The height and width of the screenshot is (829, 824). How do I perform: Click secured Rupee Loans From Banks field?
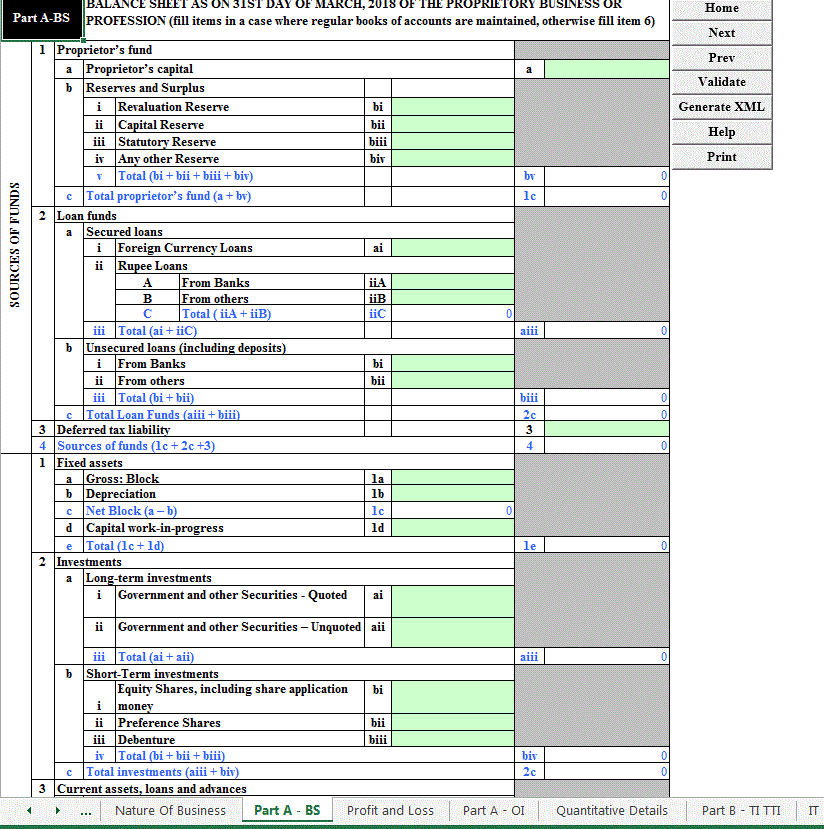tap(452, 282)
